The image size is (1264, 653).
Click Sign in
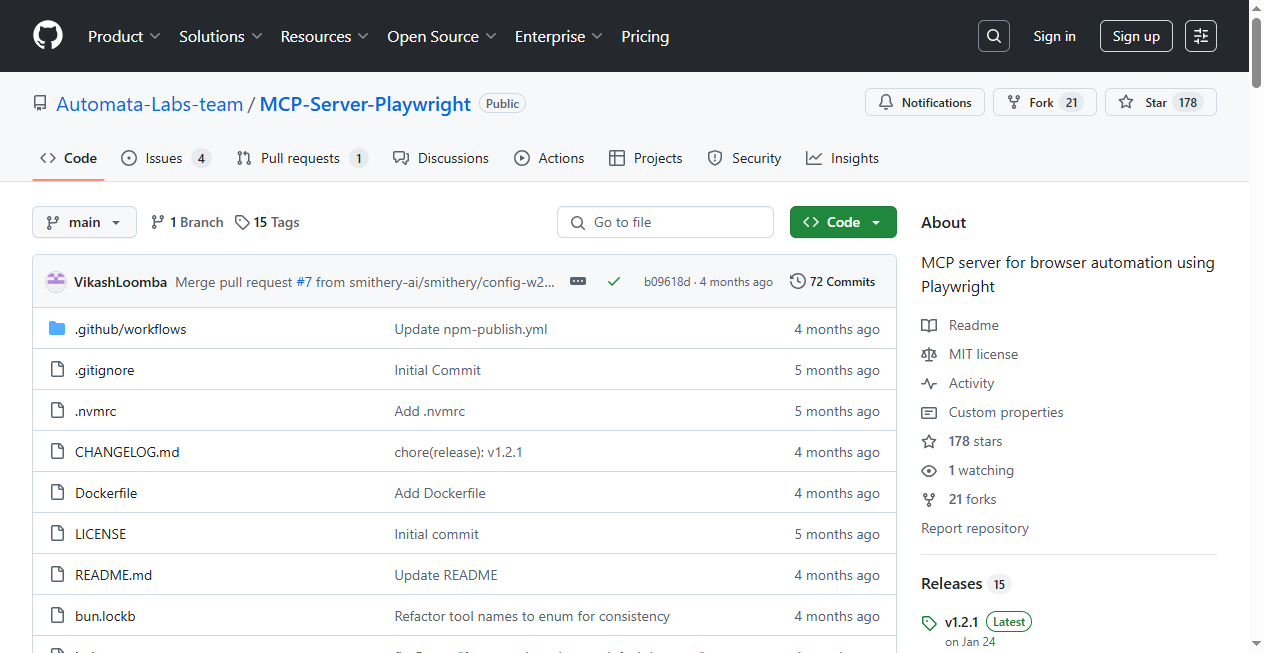tap(1054, 36)
